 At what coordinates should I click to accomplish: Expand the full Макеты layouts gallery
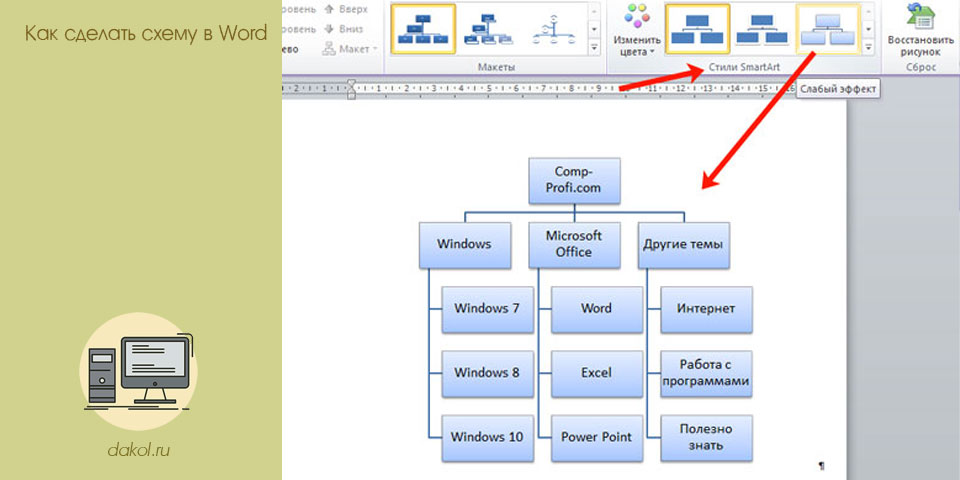[x=594, y=47]
